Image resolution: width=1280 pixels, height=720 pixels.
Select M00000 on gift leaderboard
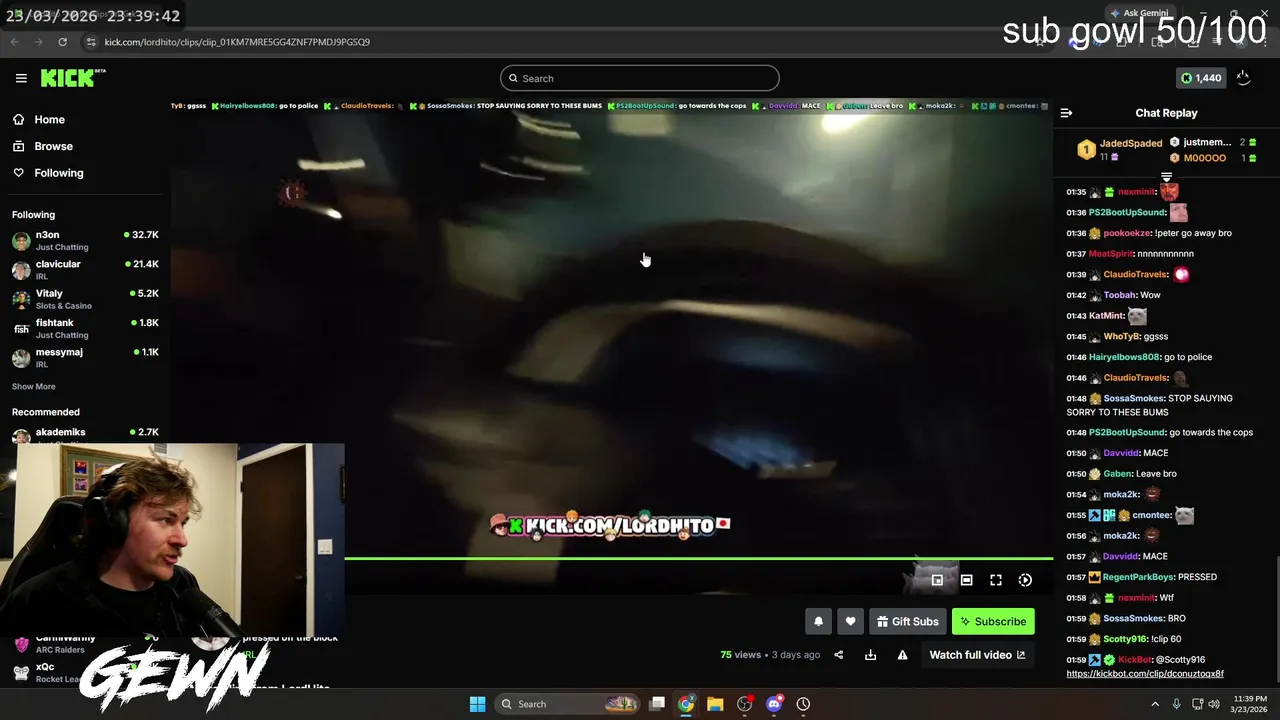pos(1204,158)
